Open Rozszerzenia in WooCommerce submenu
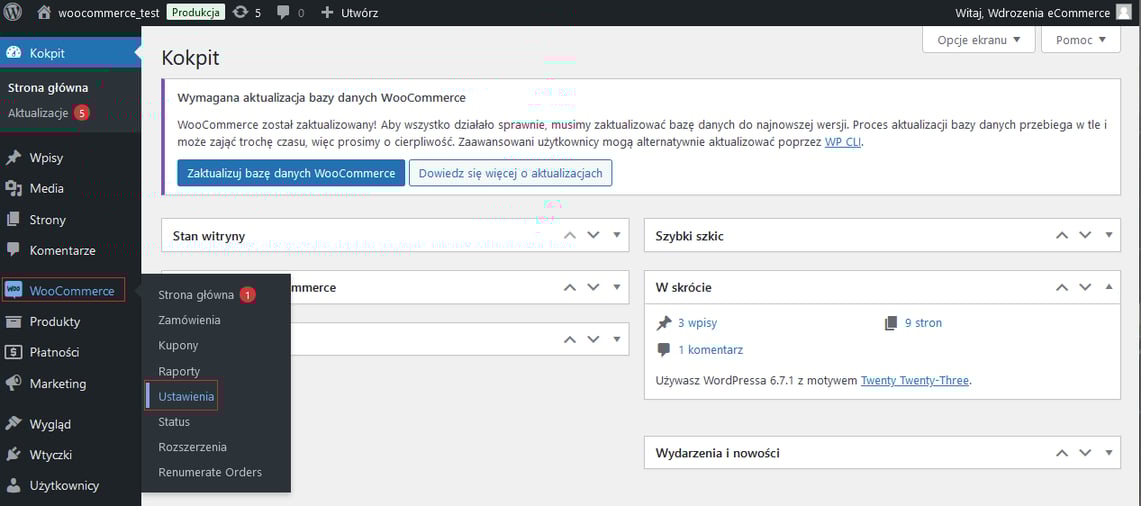1141x506 pixels. click(x=193, y=446)
